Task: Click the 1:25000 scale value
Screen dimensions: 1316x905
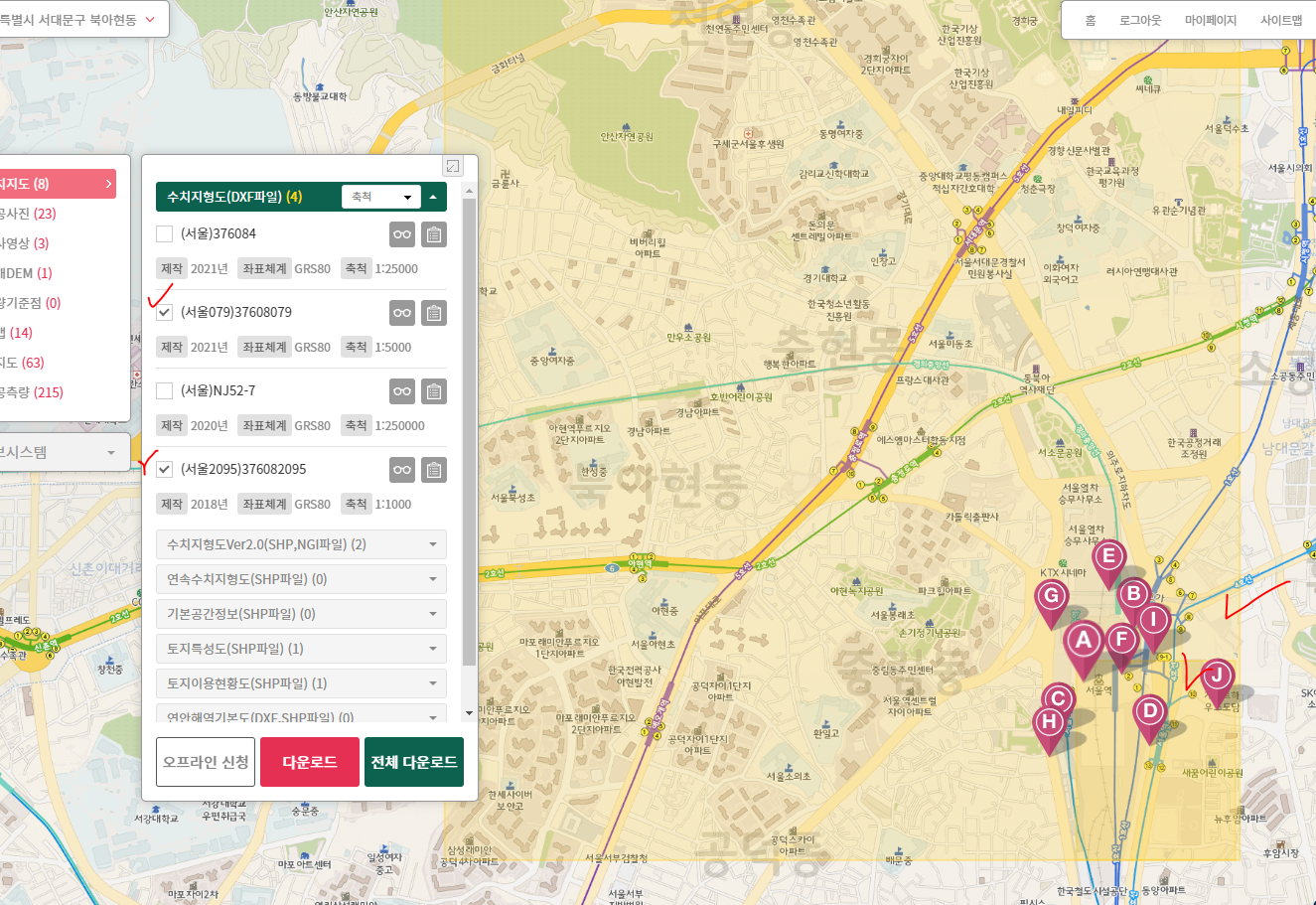Action: point(396,269)
